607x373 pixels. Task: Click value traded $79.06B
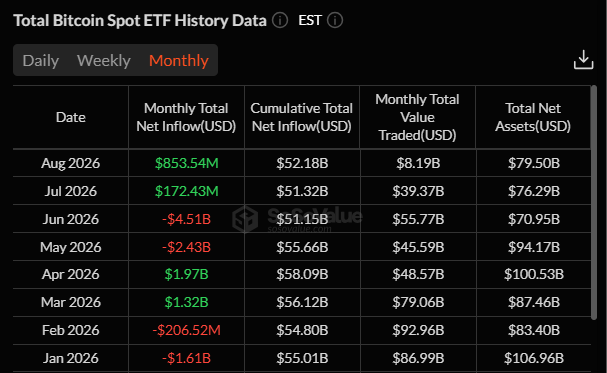click(x=418, y=302)
